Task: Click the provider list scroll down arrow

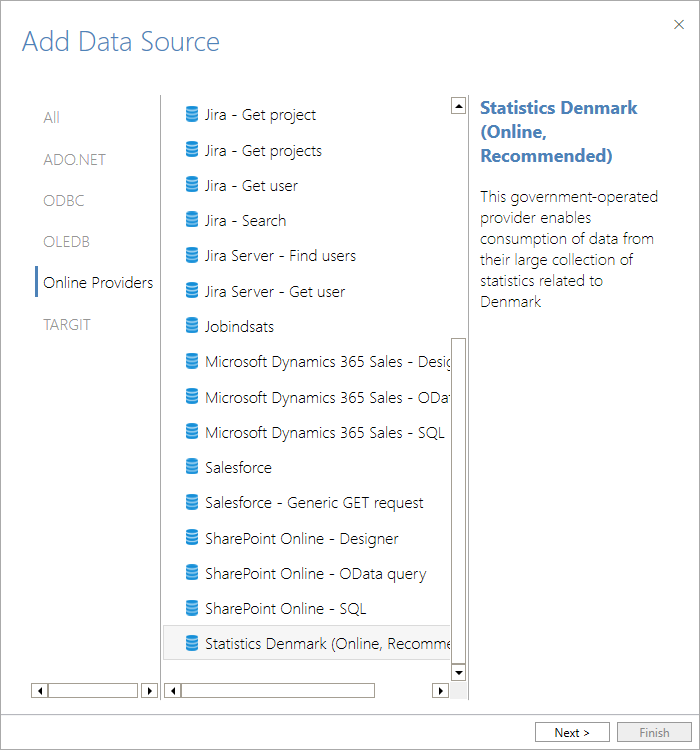Action: point(458,673)
